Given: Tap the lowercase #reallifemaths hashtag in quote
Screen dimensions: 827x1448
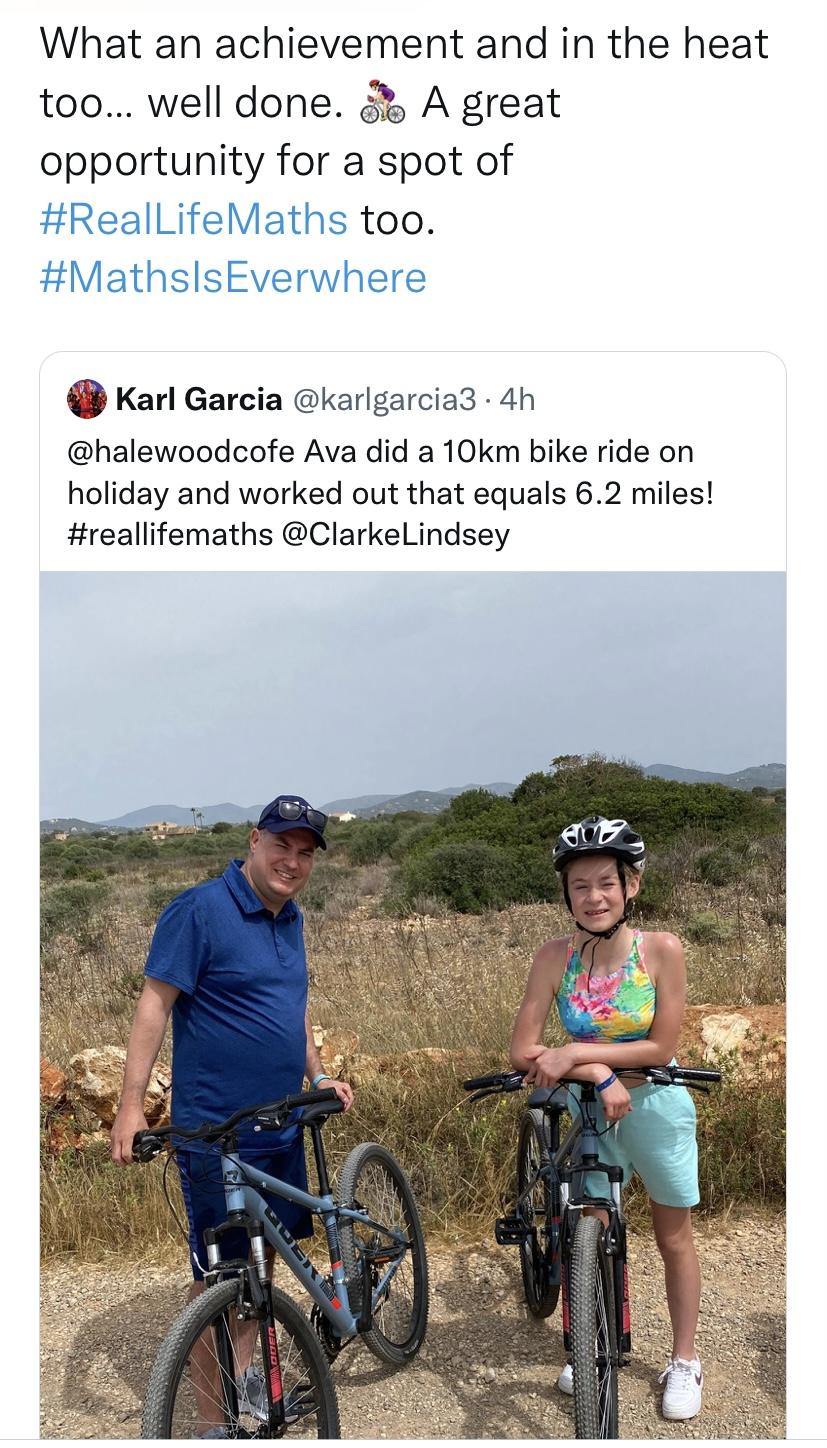Looking at the screenshot, I should (170, 534).
